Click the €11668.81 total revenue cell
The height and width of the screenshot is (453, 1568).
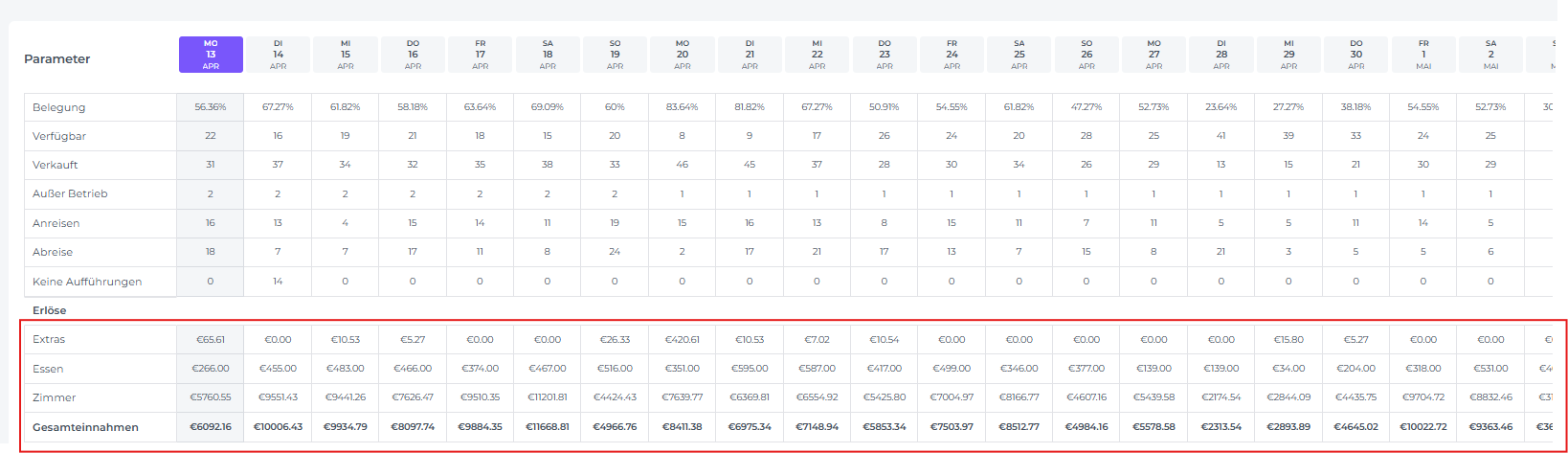548,427
